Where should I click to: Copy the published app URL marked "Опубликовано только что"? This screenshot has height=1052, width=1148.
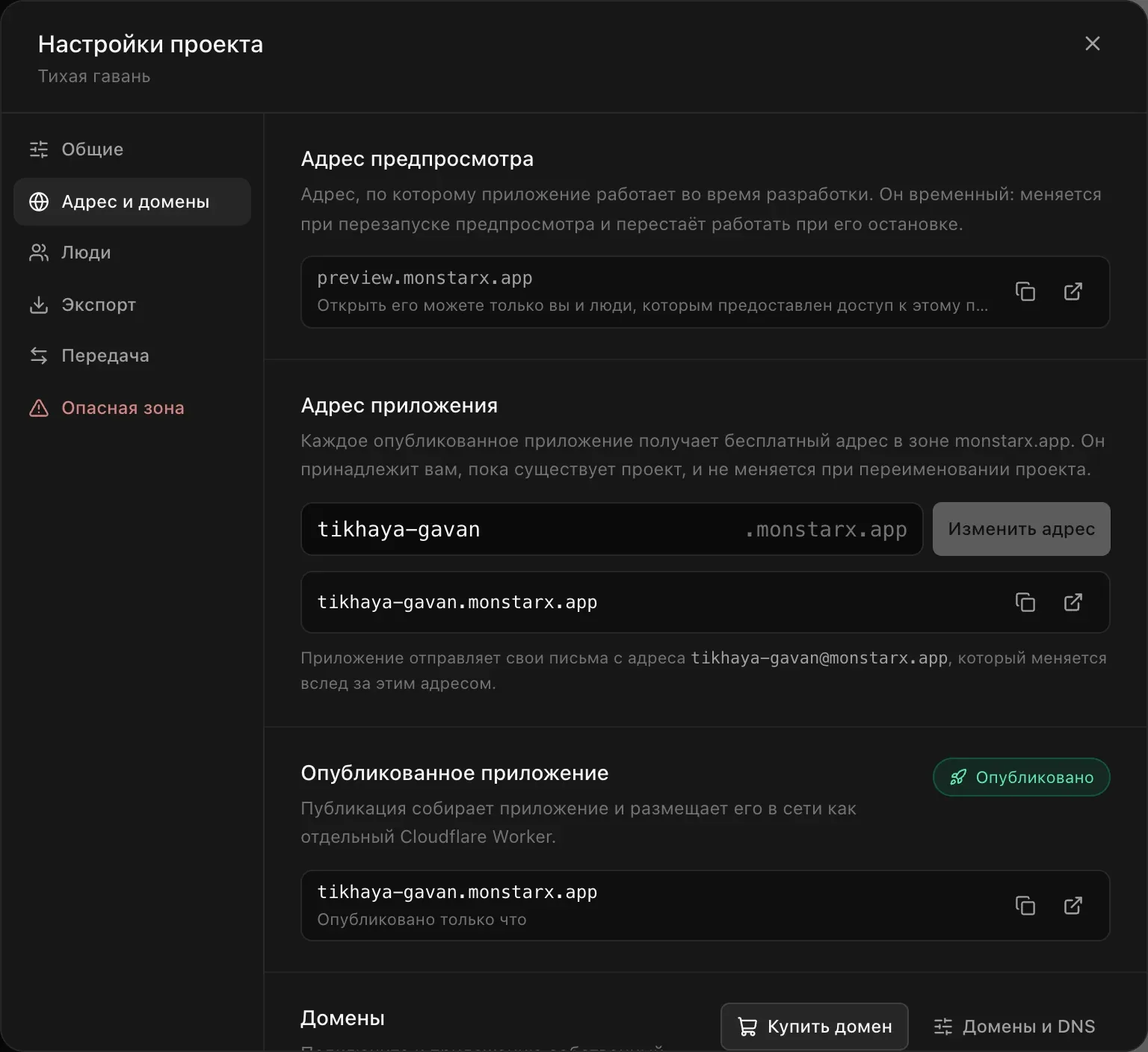pos(1025,906)
